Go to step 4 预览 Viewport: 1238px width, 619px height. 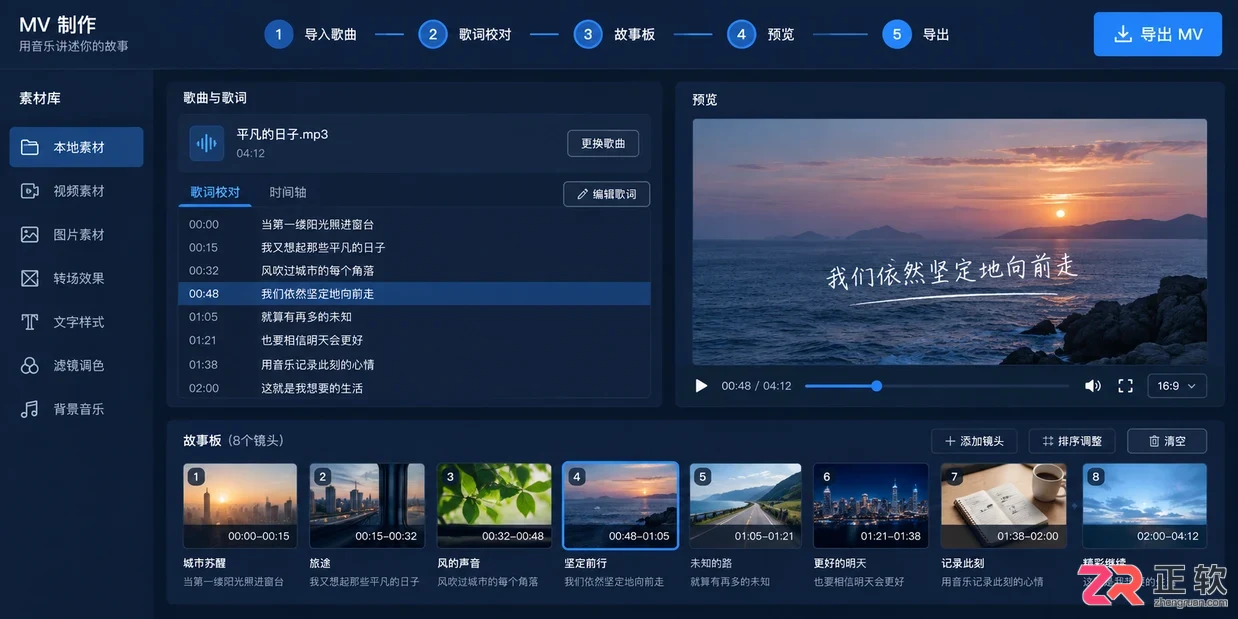click(760, 34)
